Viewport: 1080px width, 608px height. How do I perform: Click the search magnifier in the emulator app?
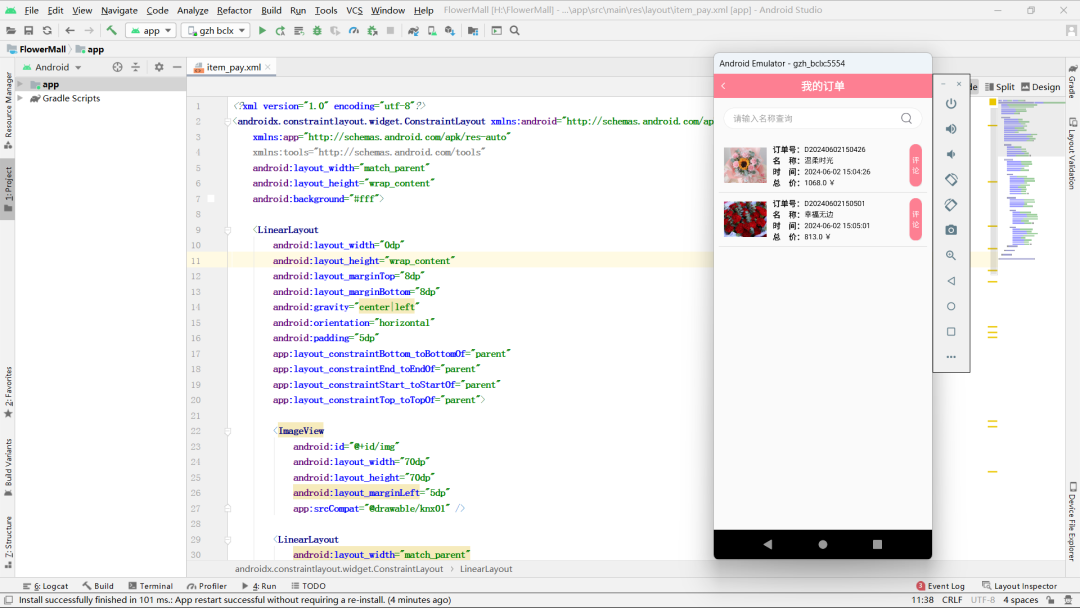906,118
